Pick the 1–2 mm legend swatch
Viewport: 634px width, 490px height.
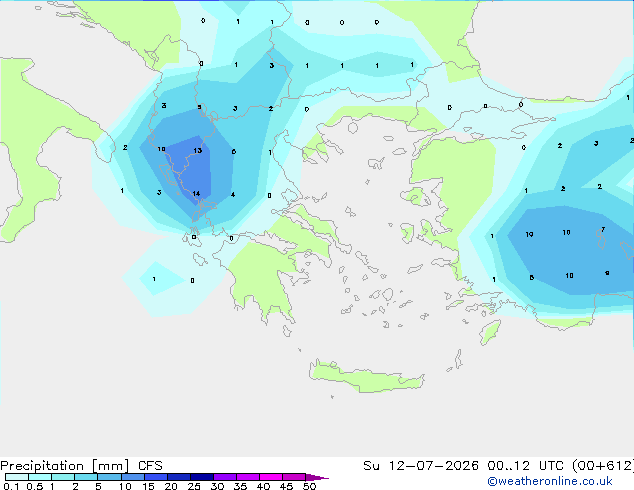[x=63, y=477]
